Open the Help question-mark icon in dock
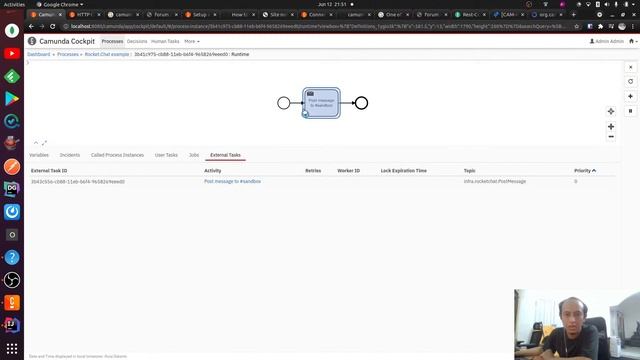640x360 pixels. (12, 257)
